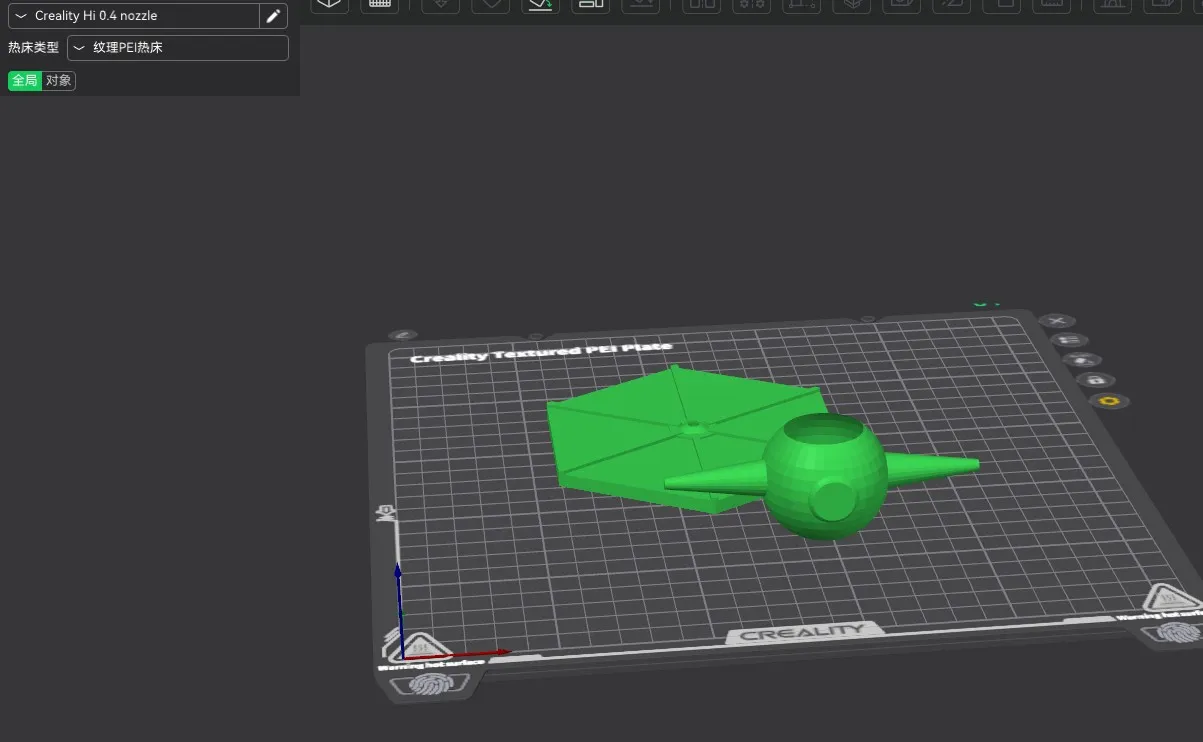This screenshot has height=742, width=1203.
Task: Click the plate lock icon
Action: [x=1095, y=381]
